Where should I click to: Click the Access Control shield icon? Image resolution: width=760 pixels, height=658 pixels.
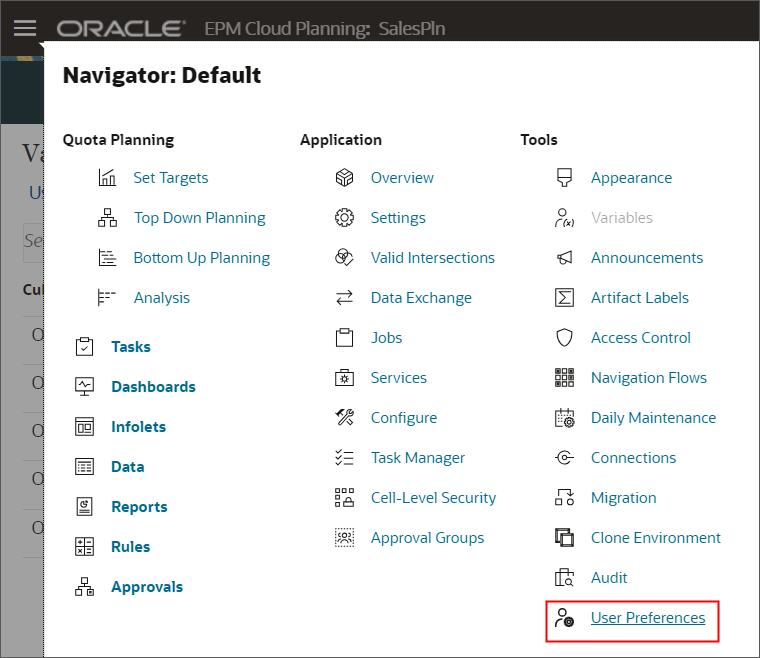(x=565, y=338)
